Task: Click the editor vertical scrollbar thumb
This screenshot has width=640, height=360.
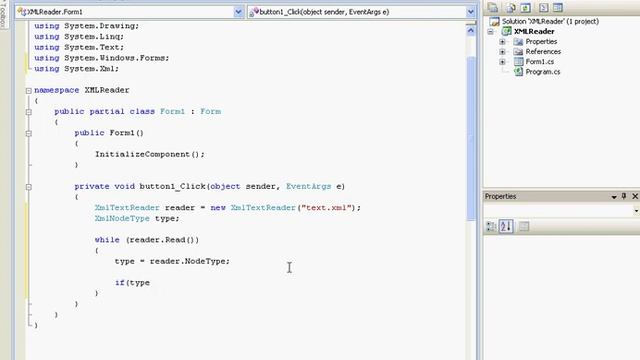Action: pos(471,138)
